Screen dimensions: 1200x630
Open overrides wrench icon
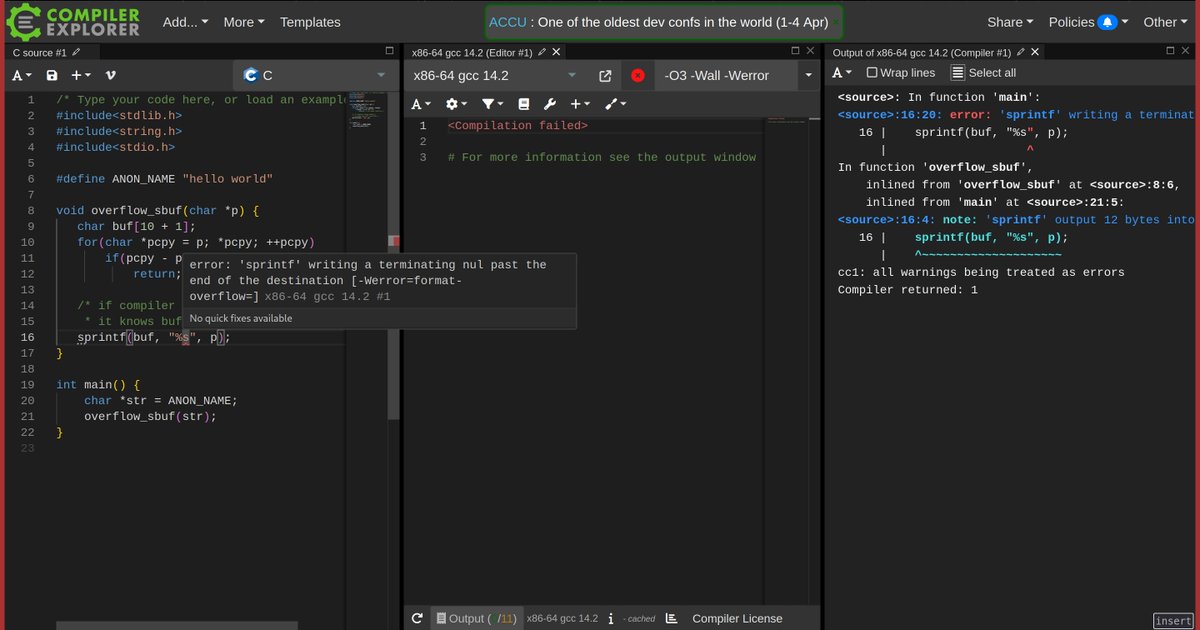(x=549, y=104)
